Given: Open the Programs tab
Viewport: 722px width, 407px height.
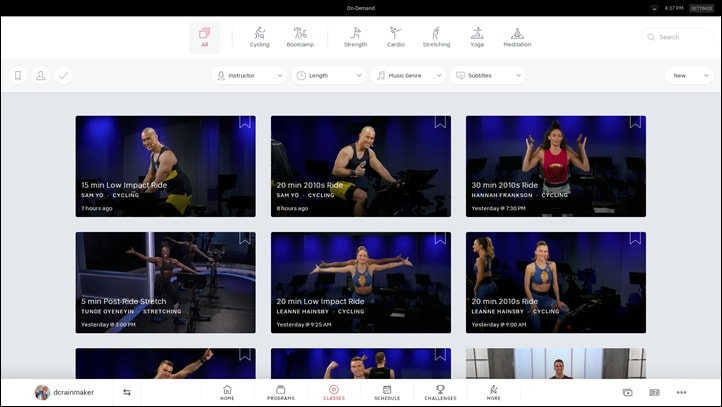Looking at the screenshot, I should tap(280, 393).
